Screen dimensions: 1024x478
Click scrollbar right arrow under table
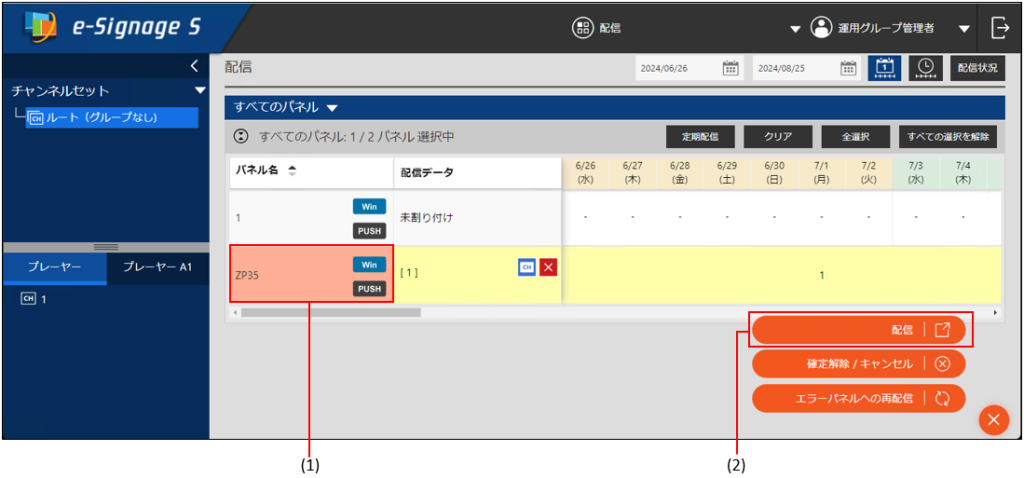tap(995, 313)
